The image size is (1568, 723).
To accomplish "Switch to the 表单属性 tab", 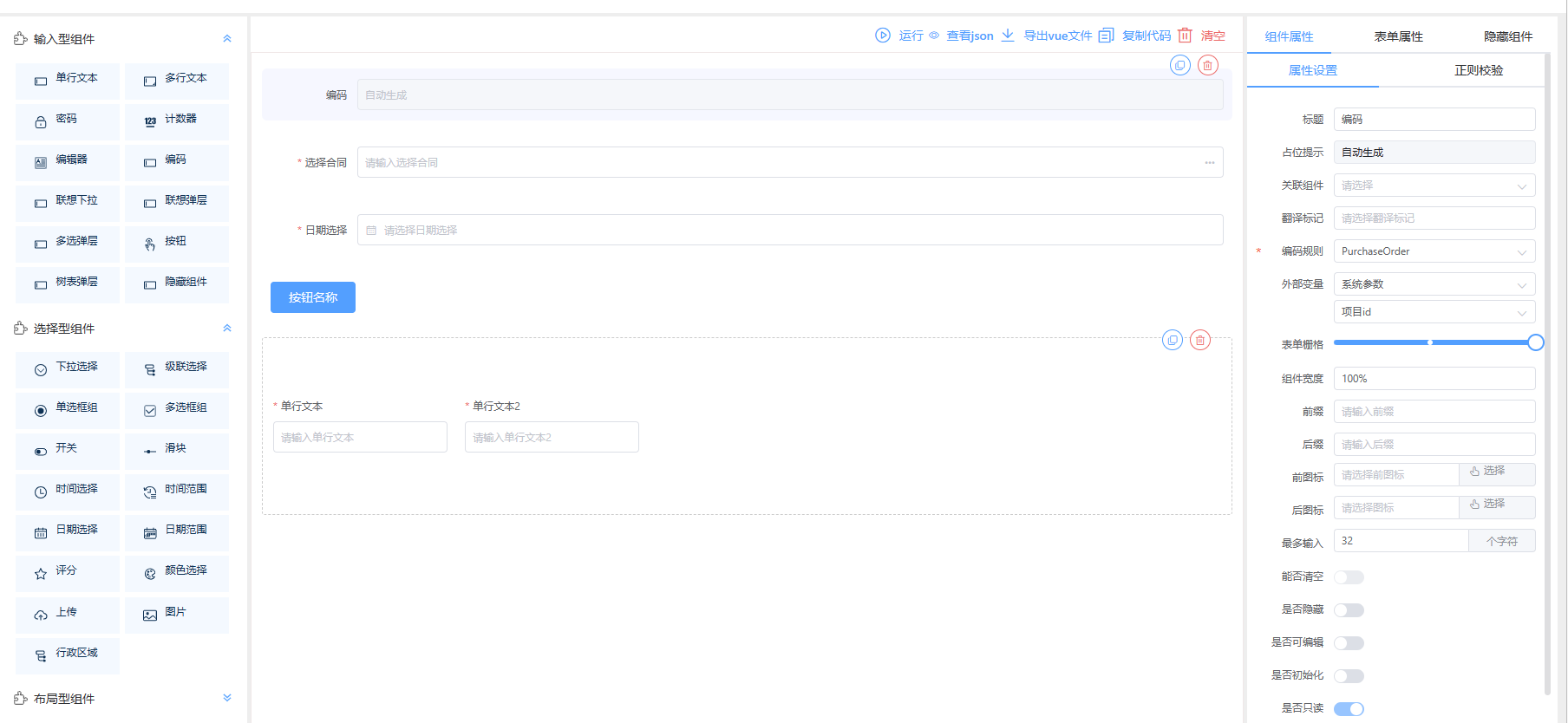I will (1398, 36).
